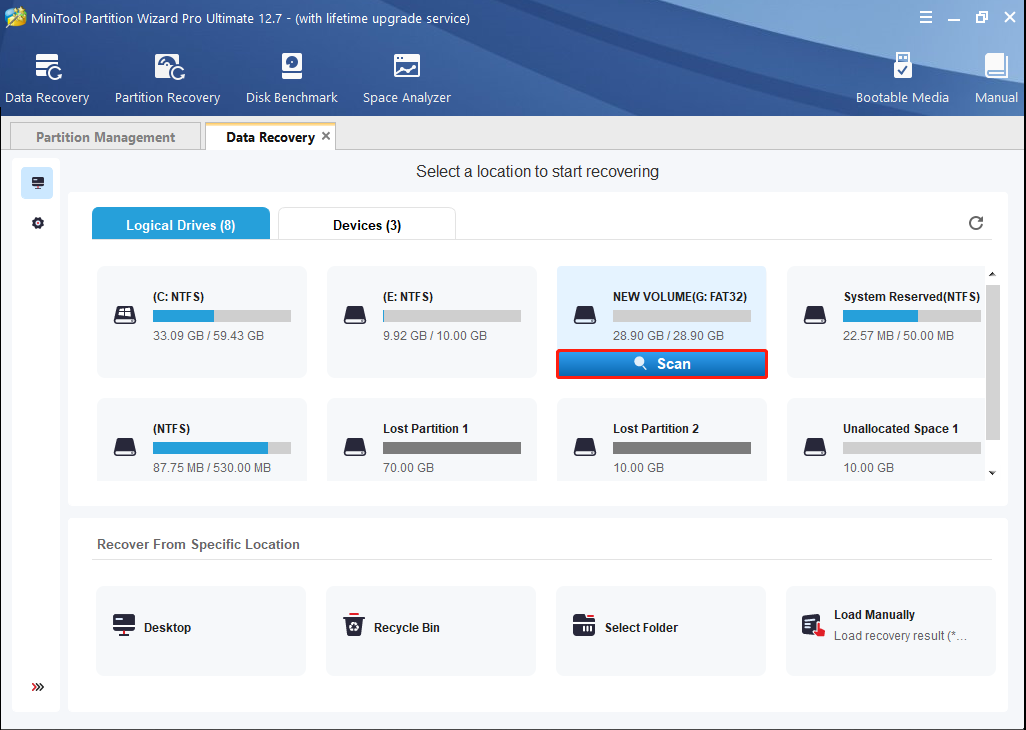The width and height of the screenshot is (1026, 730).
Task: Select the recovery view monitor icon in sidebar
Action: [37, 182]
